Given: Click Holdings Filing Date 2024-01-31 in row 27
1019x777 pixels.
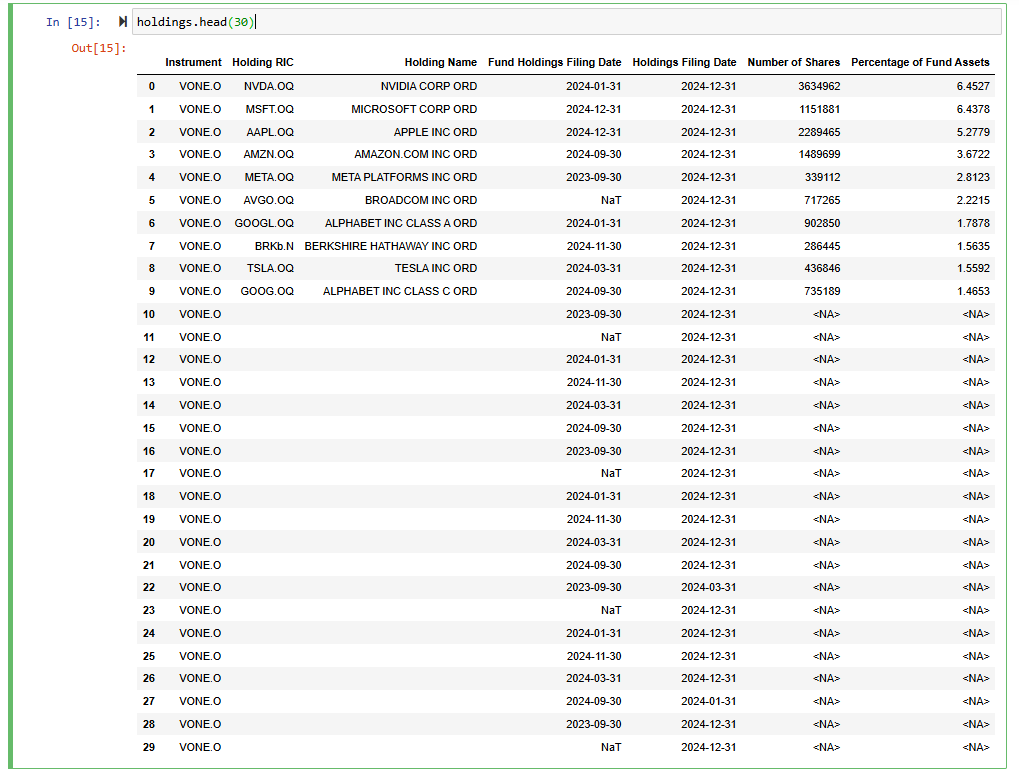Looking at the screenshot, I should pyautogui.click(x=708, y=702).
